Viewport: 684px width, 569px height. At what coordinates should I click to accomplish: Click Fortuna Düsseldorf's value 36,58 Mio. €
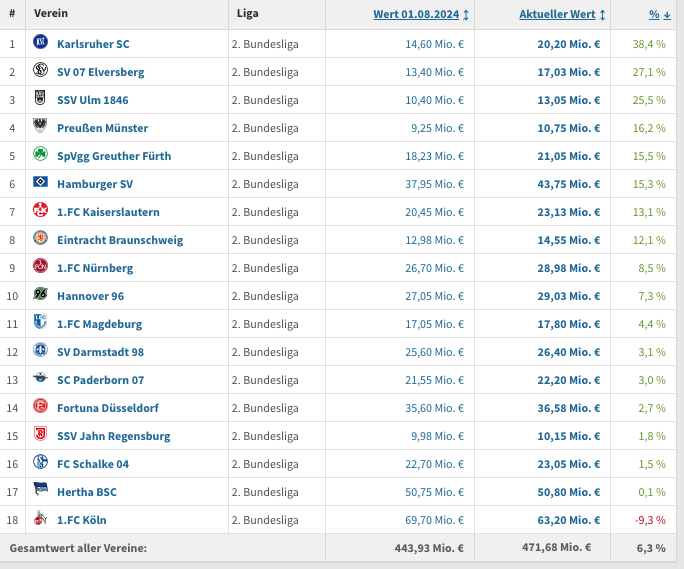(x=569, y=408)
